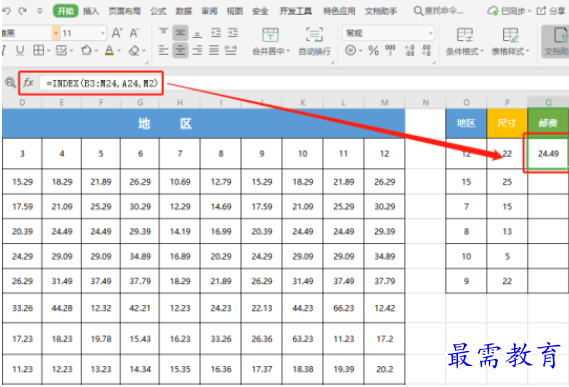Click the eraser clear formatting icon

pyautogui.click(x=134, y=50)
